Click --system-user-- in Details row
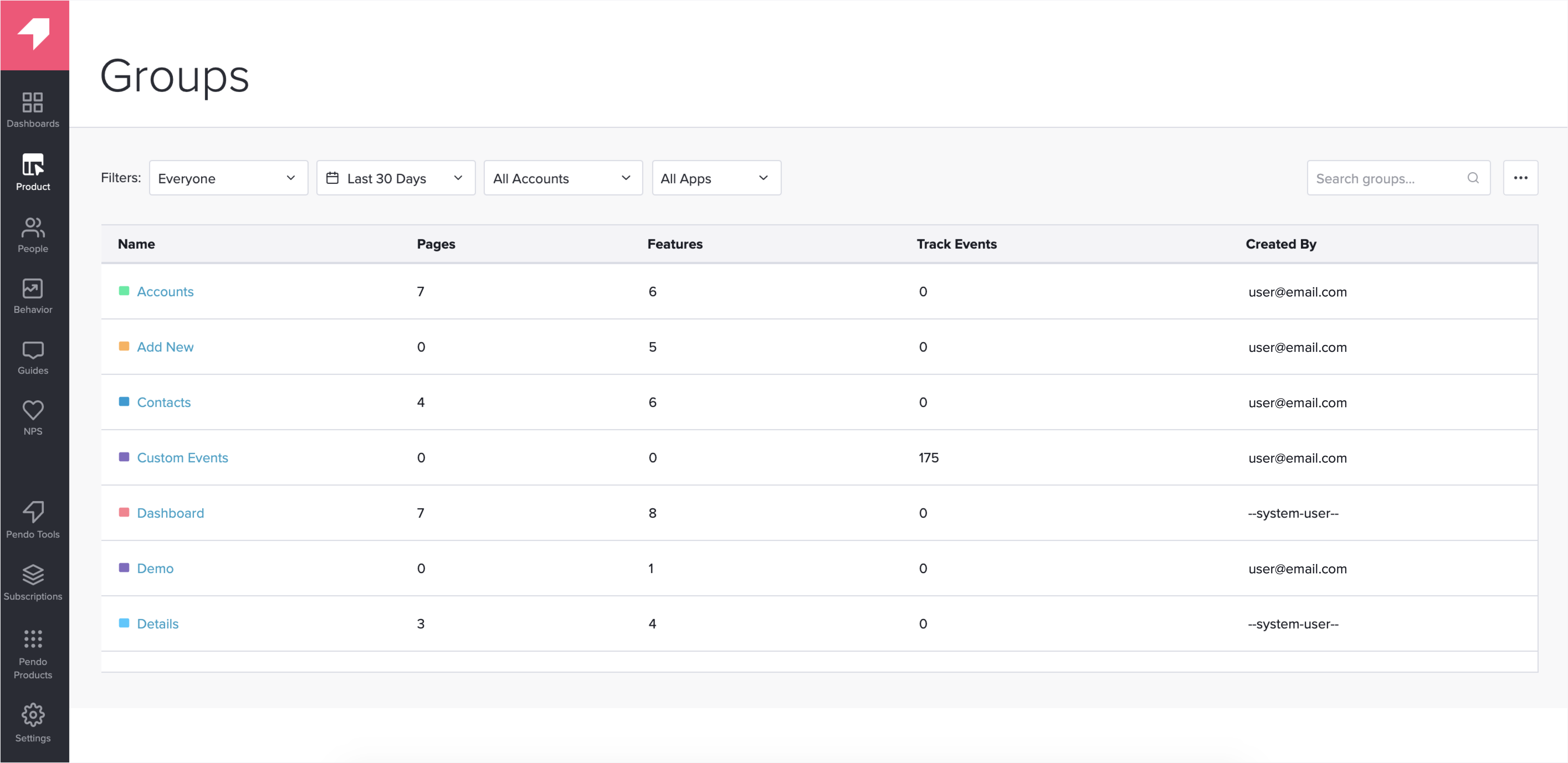 pos(1293,624)
